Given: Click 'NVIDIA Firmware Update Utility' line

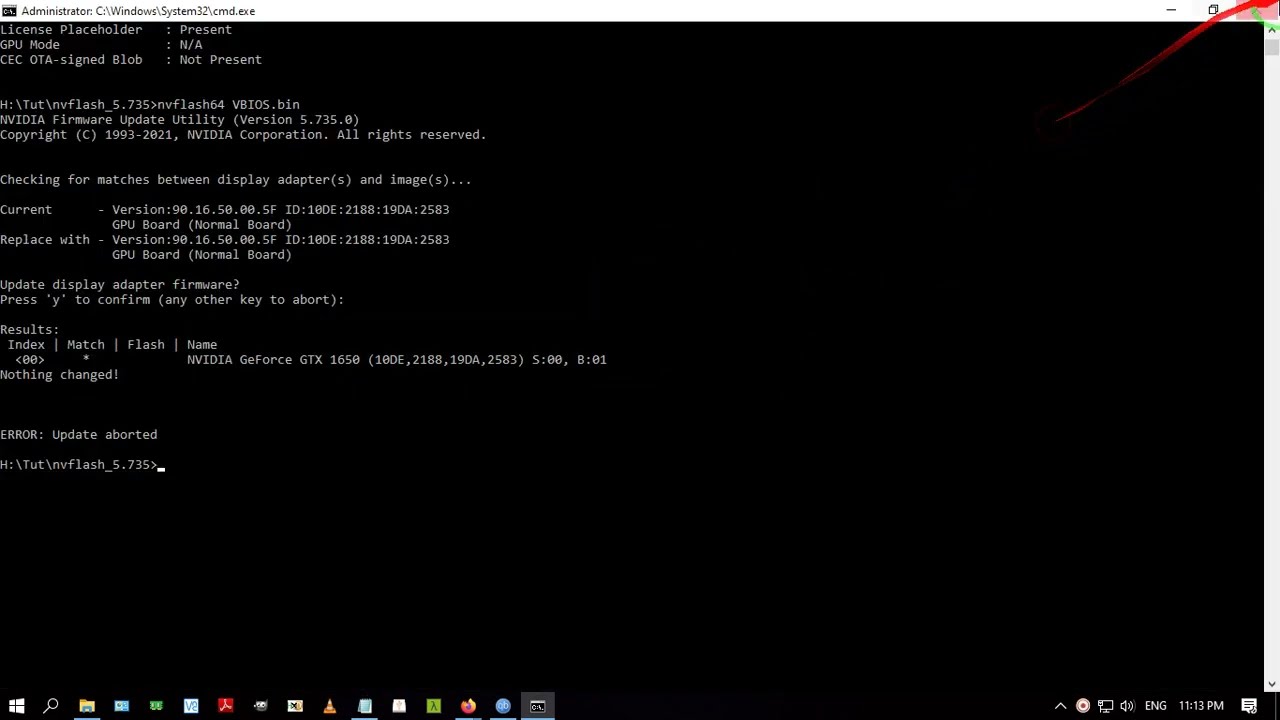Looking at the screenshot, I should (180, 119).
